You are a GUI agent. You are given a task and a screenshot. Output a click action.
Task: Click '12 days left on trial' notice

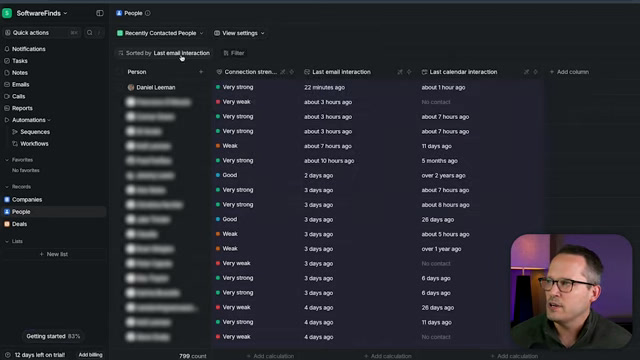click(40, 355)
